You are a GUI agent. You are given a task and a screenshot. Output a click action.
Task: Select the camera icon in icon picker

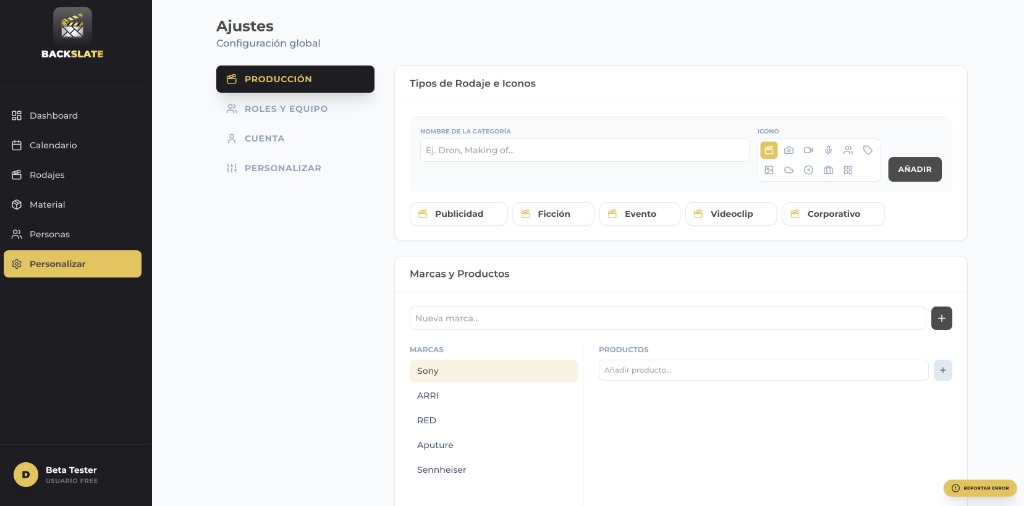pyautogui.click(x=788, y=150)
